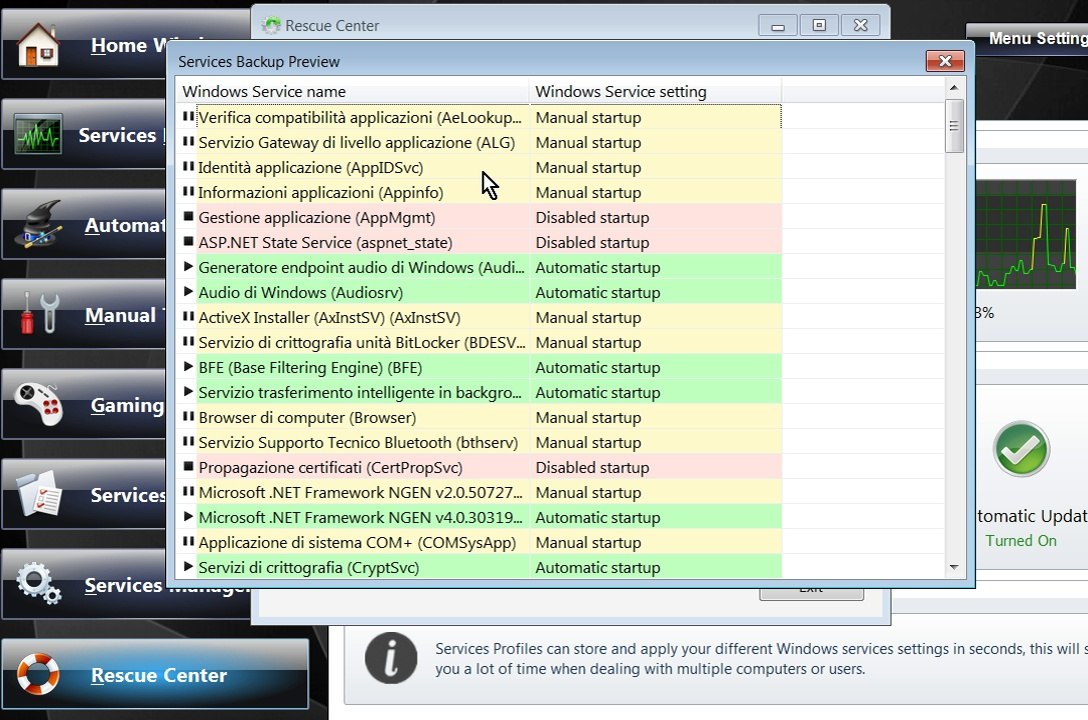Click the play icon beside Audiosrv service
Viewport: 1088px width, 720px height.
188,291
